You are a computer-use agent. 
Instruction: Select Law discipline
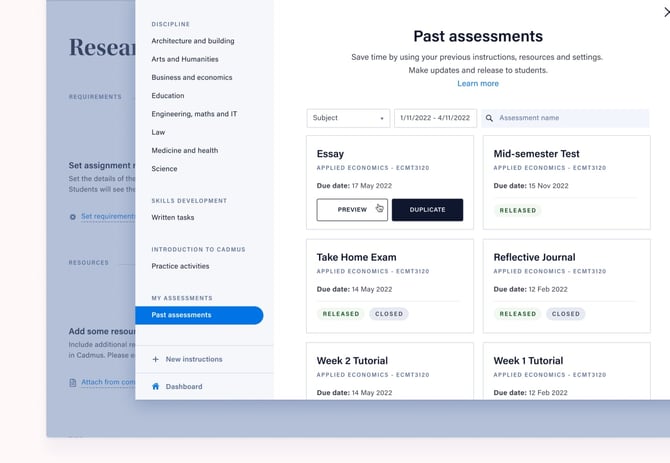coord(158,132)
